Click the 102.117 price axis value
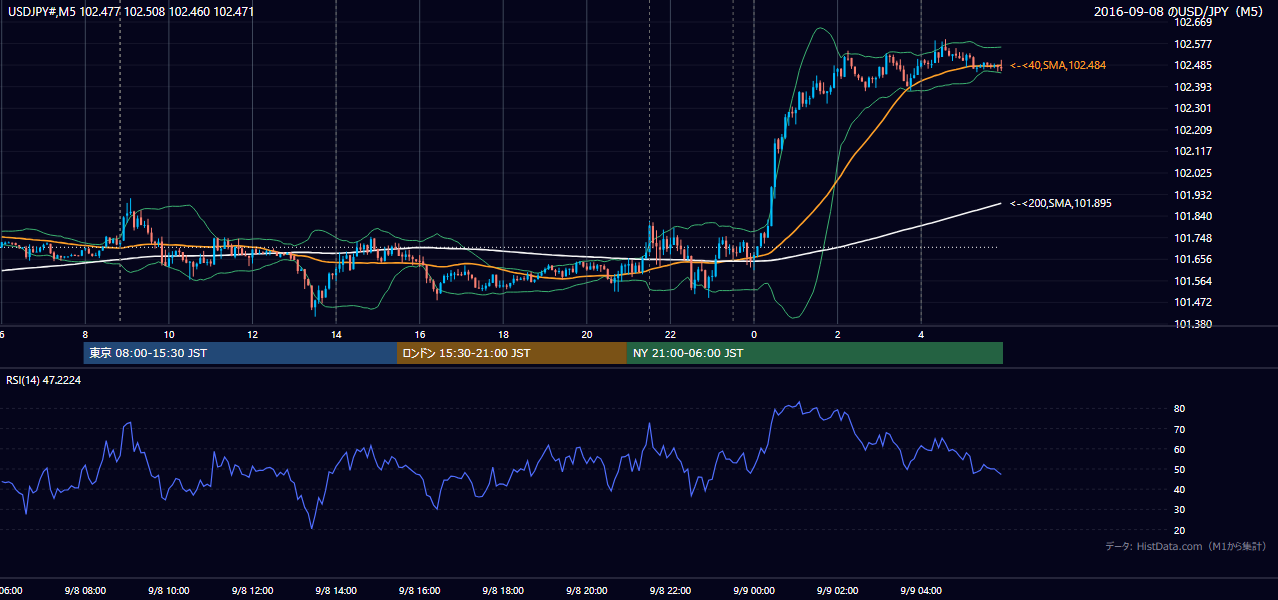 point(1192,152)
